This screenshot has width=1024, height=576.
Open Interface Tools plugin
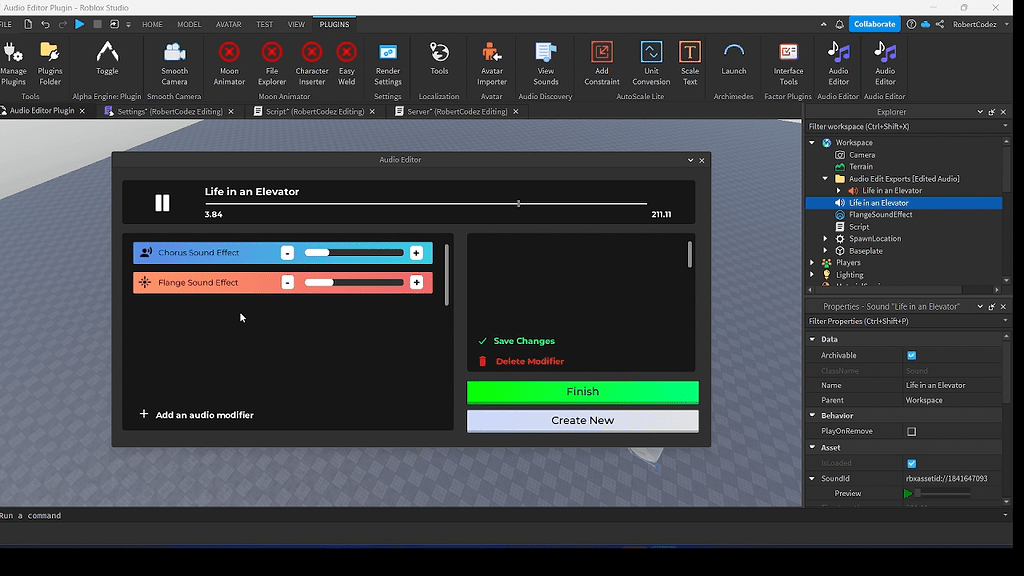pos(788,63)
